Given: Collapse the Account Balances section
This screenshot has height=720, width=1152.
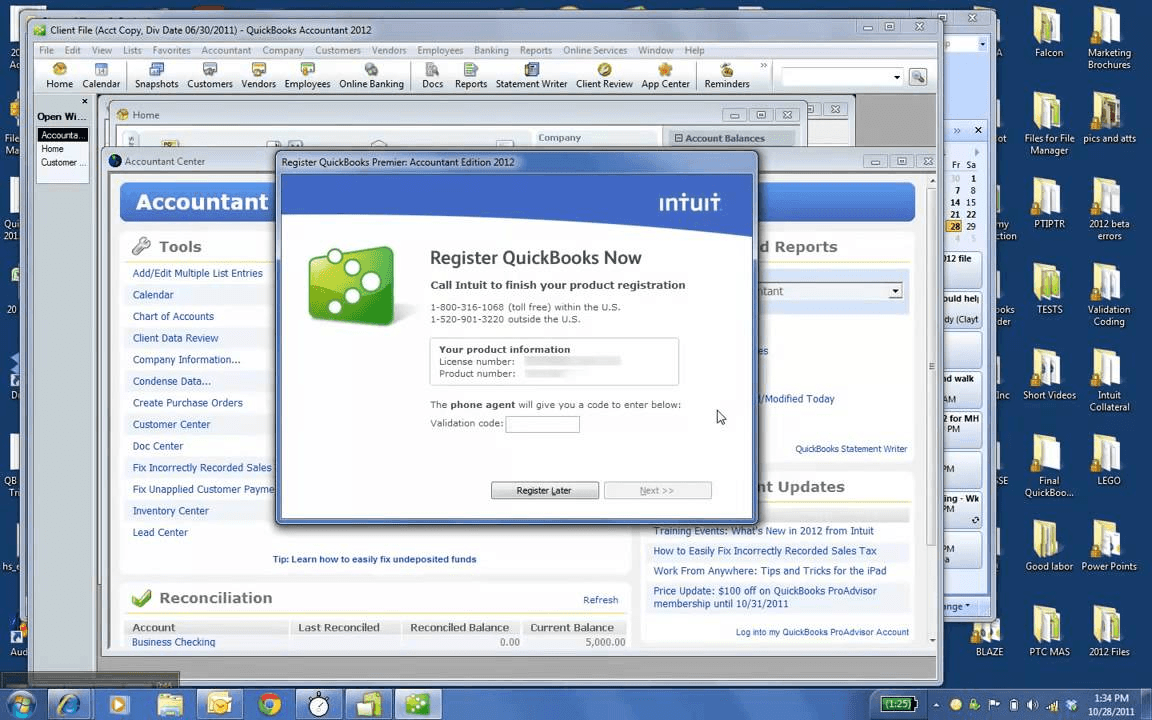Looking at the screenshot, I should click(678, 138).
